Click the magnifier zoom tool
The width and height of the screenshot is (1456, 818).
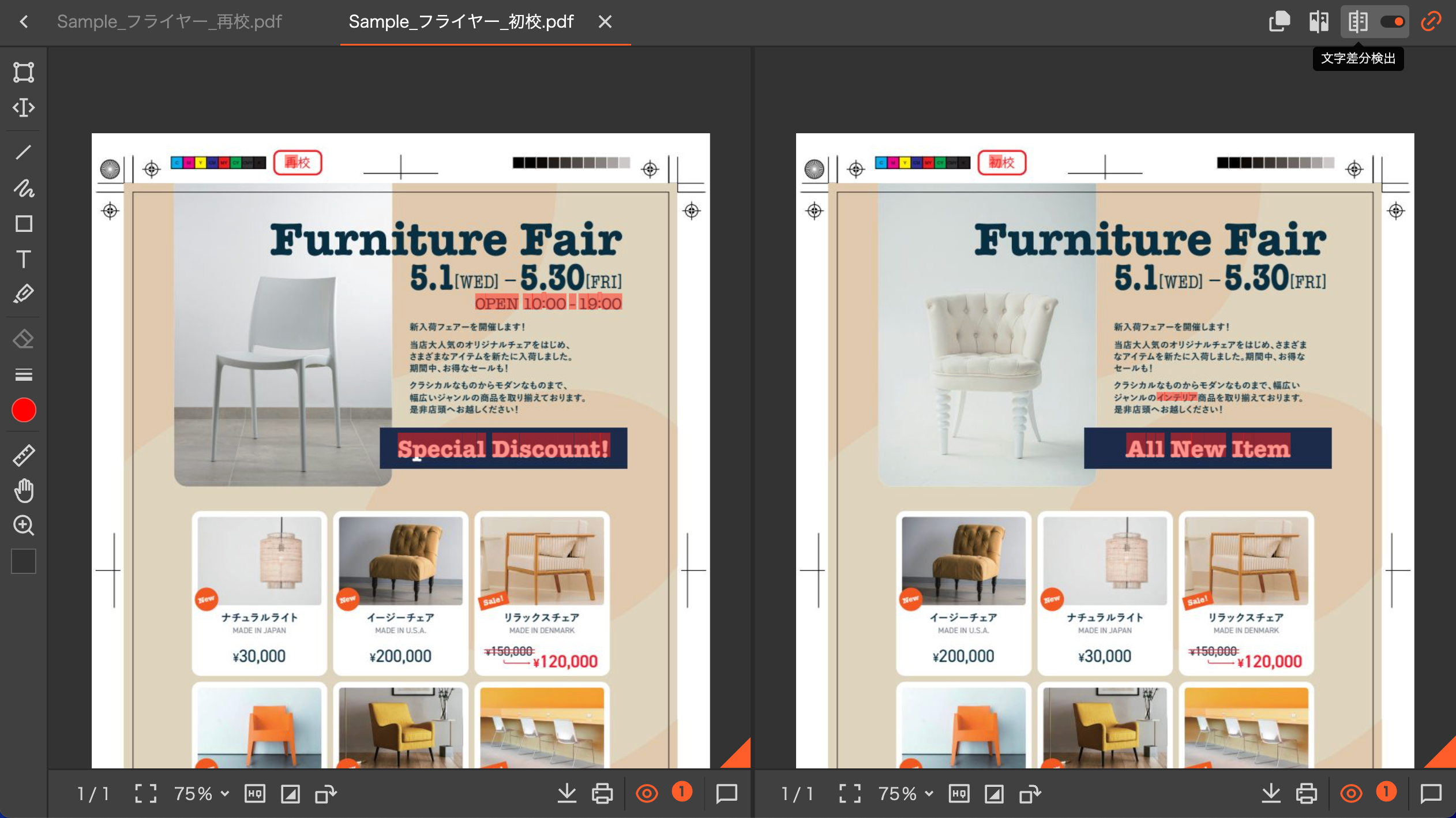pyautogui.click(x=24, y=526)
